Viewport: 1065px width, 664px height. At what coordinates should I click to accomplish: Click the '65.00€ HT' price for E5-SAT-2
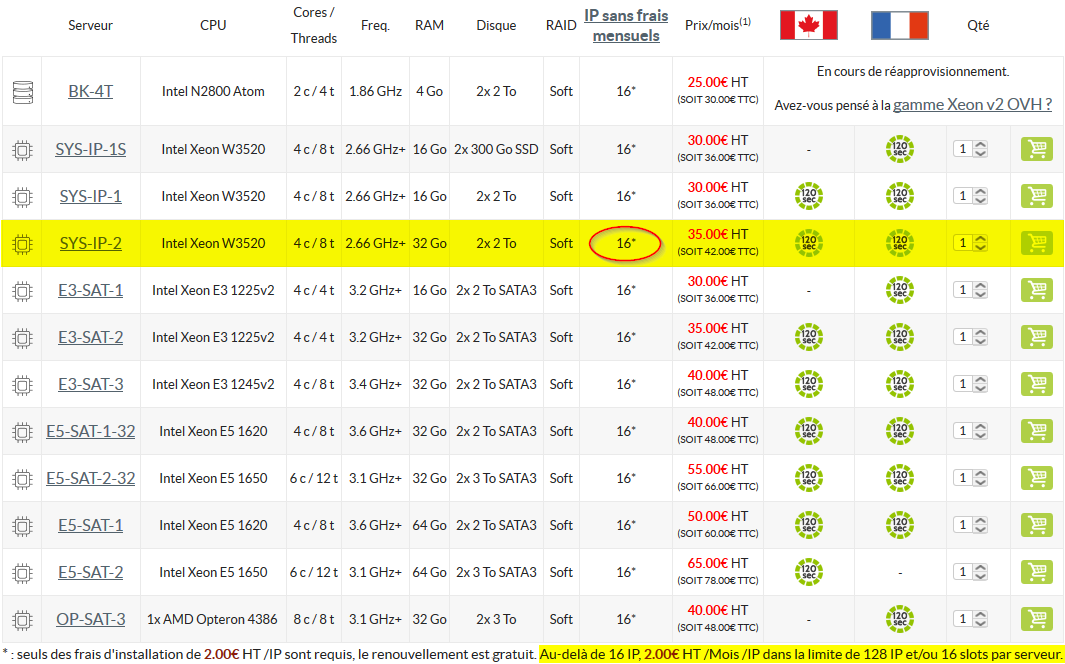coord(717,563)
